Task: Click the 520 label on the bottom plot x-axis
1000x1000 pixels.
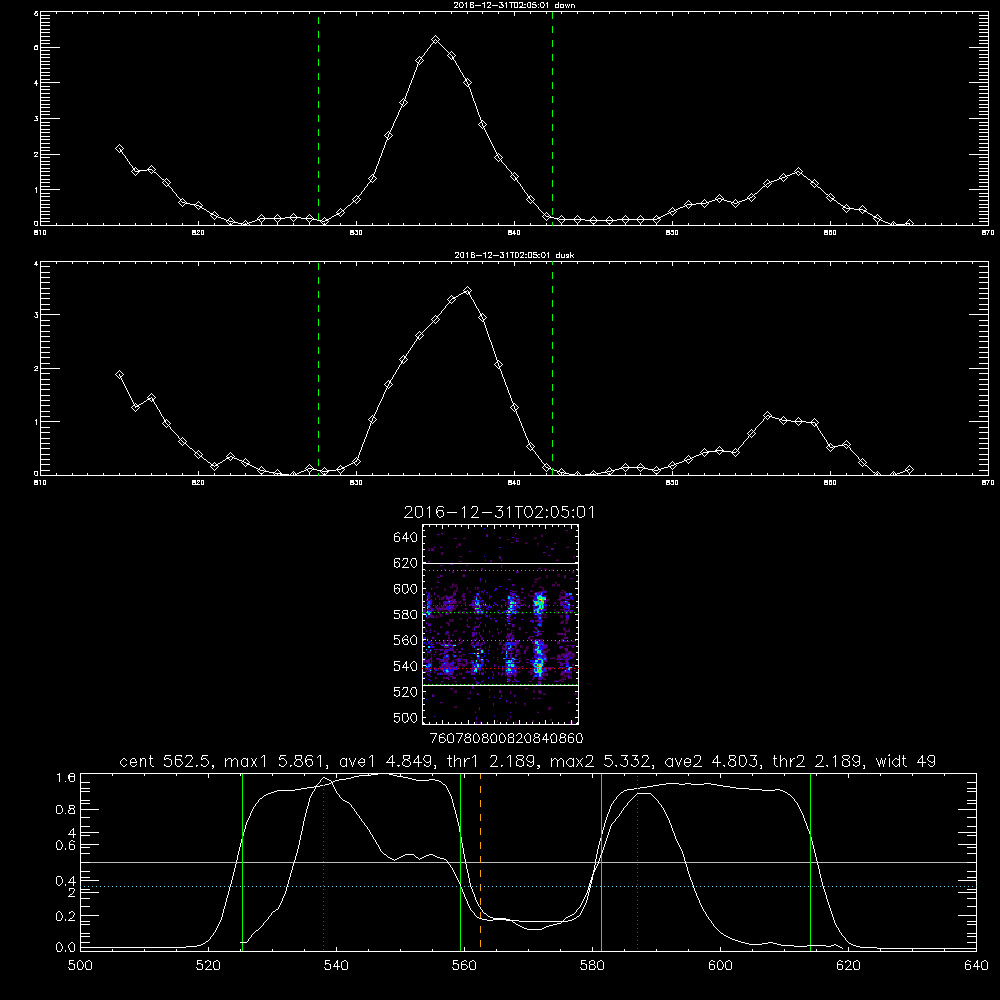Action: tap(208, 966)
